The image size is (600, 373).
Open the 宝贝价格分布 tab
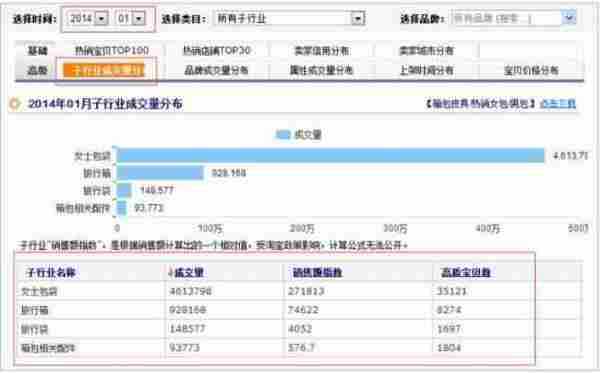pyautogui.click(x=531, y=70)
